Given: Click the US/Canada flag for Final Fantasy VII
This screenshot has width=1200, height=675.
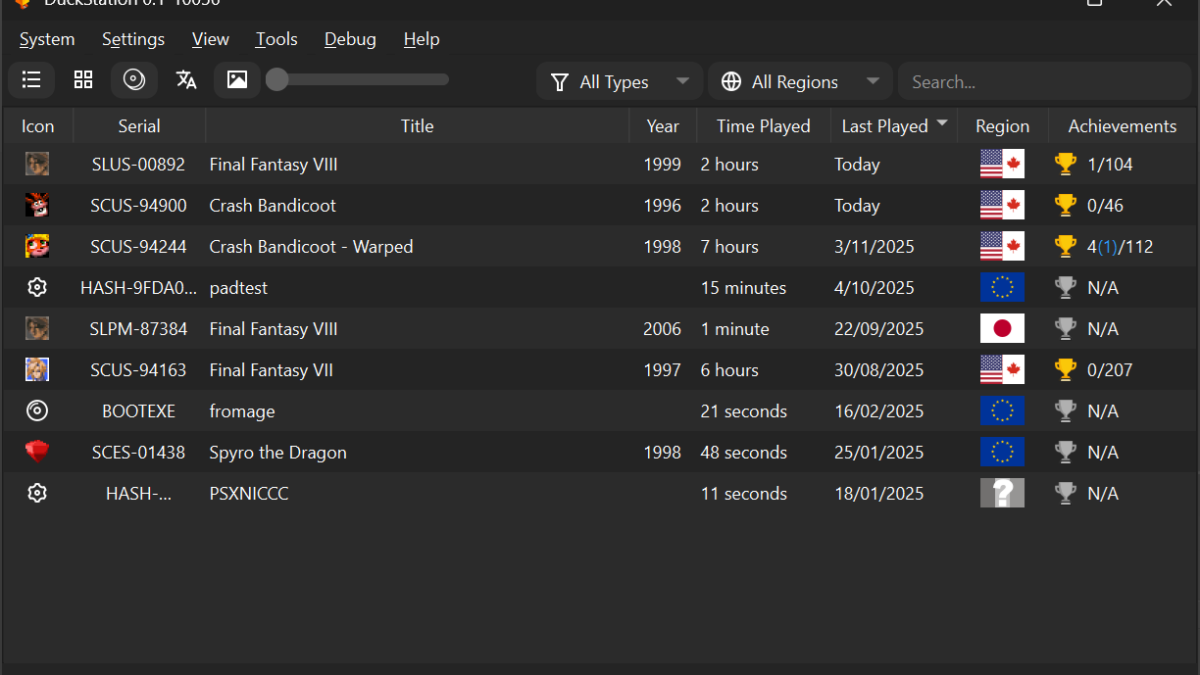Looking at the screenshot, I should click(1002, 370).
